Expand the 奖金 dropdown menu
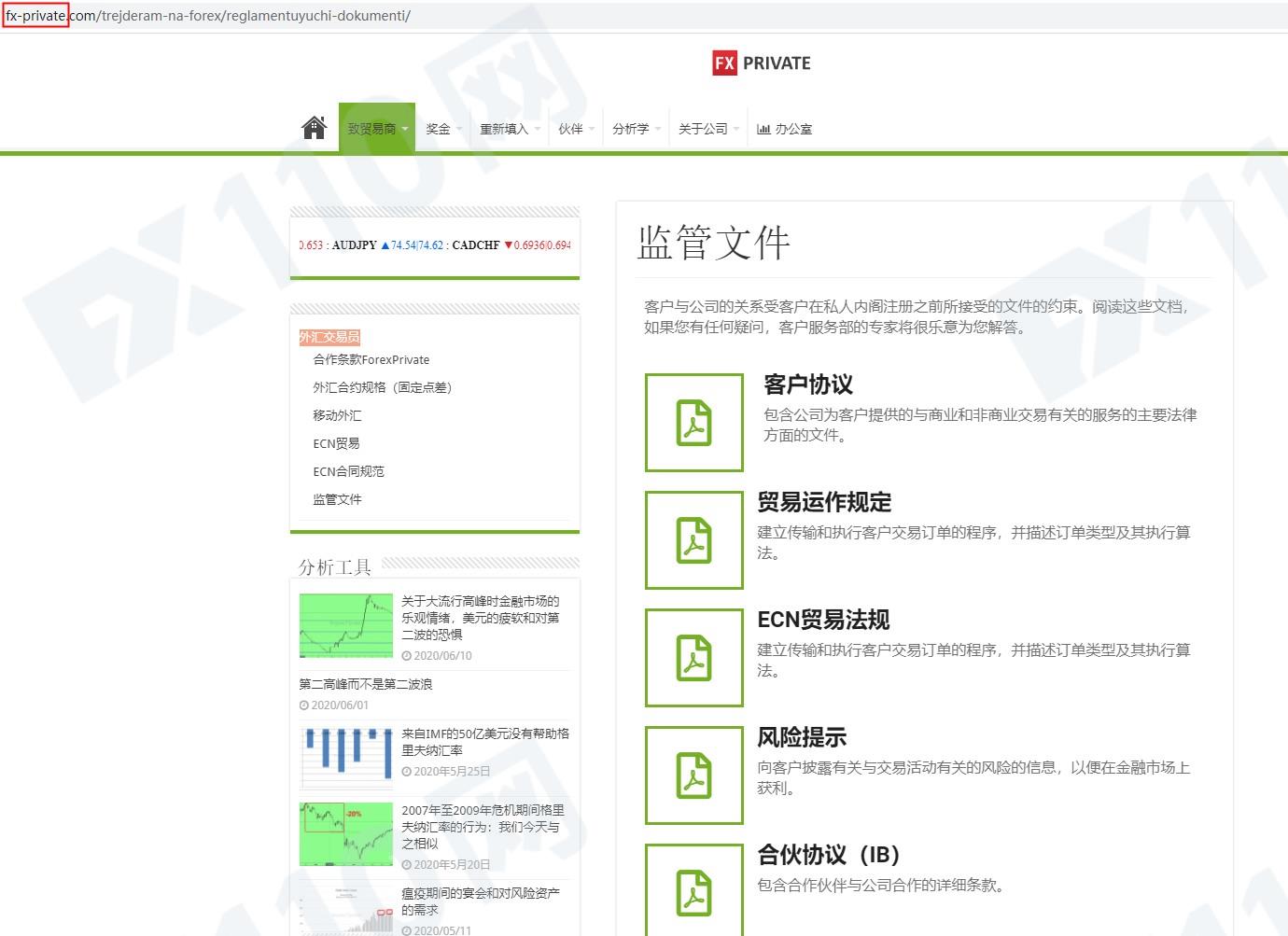The image size is (1288, 936). 443,129
